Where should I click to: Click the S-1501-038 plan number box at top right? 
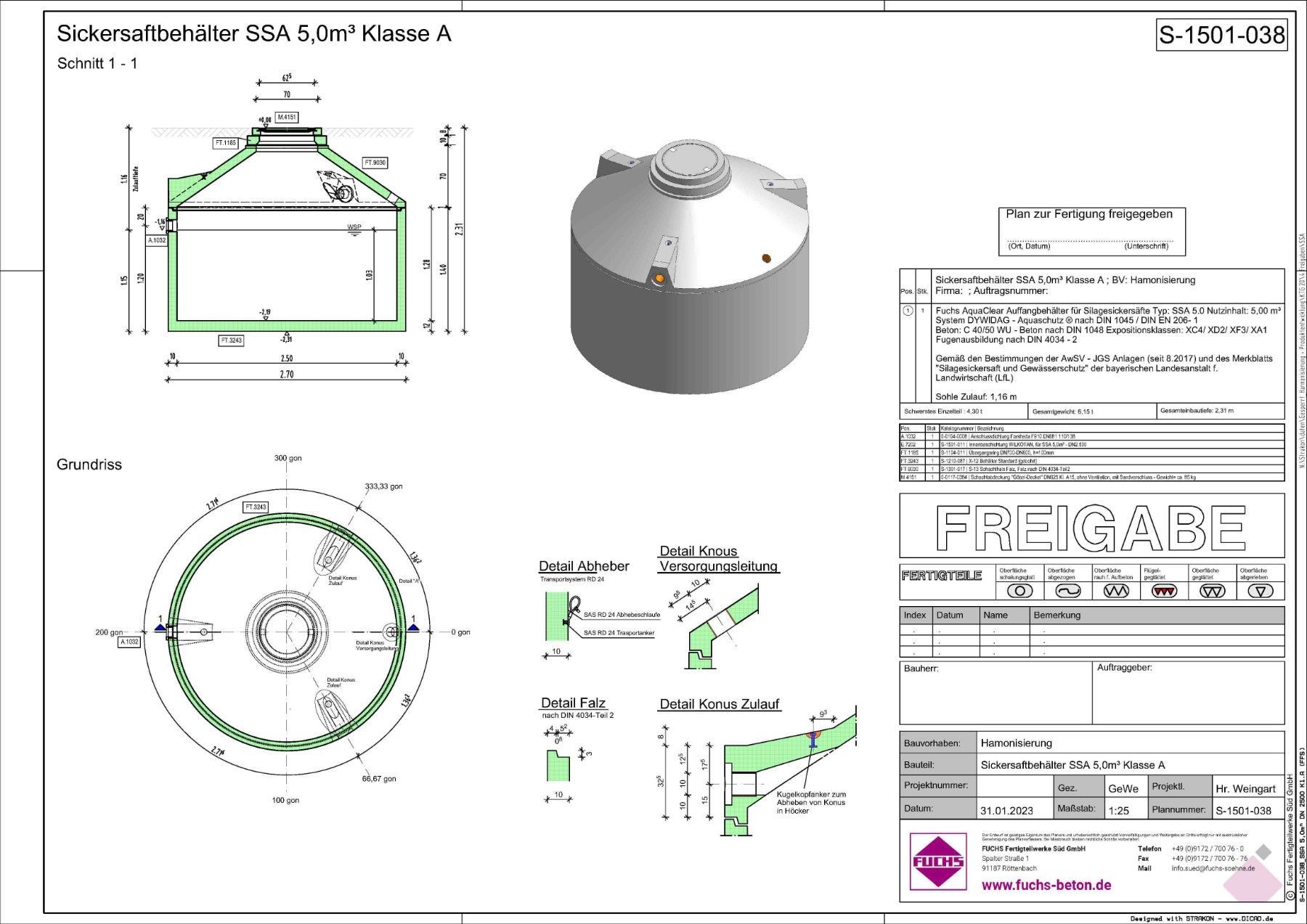1221,35
